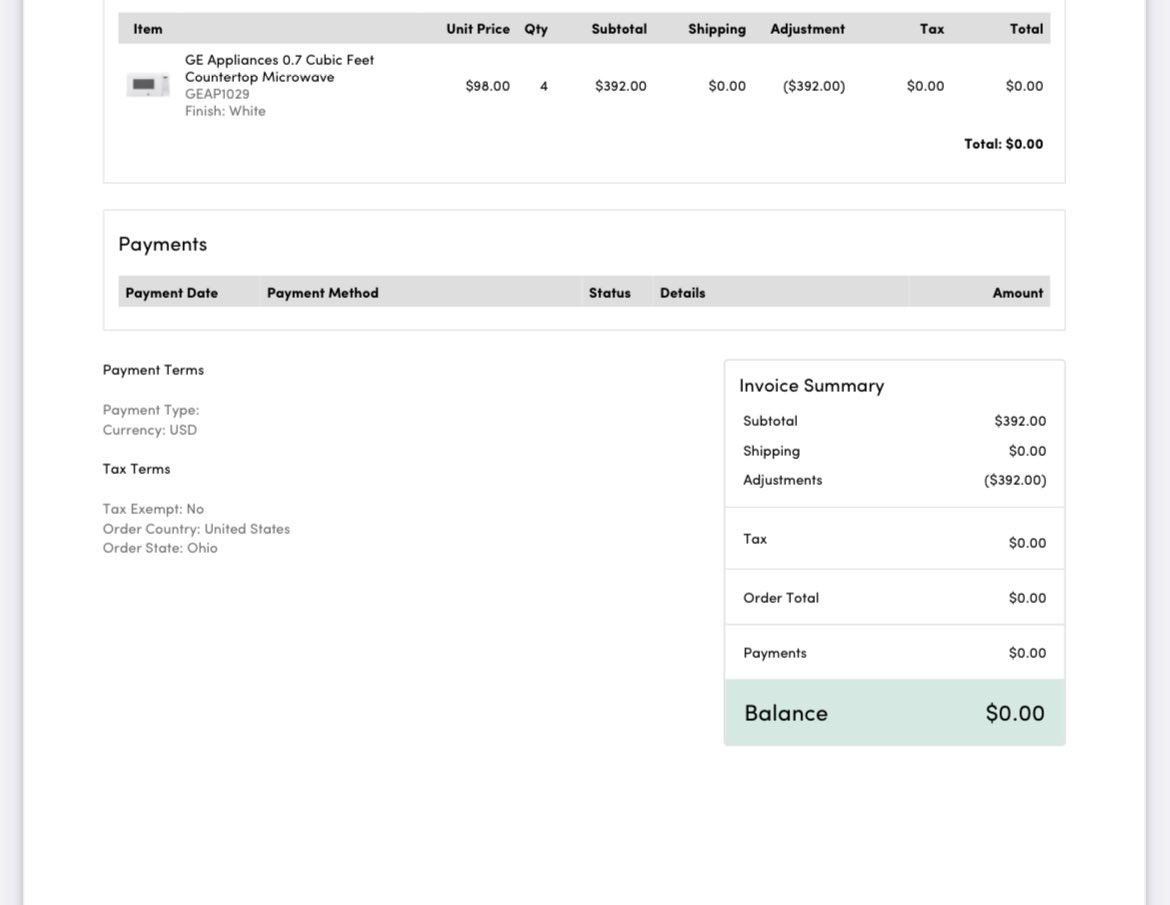Screen dimensions: 1170x905
Task: Click the Shipping column header in the item table
Action: coord(716,29)
